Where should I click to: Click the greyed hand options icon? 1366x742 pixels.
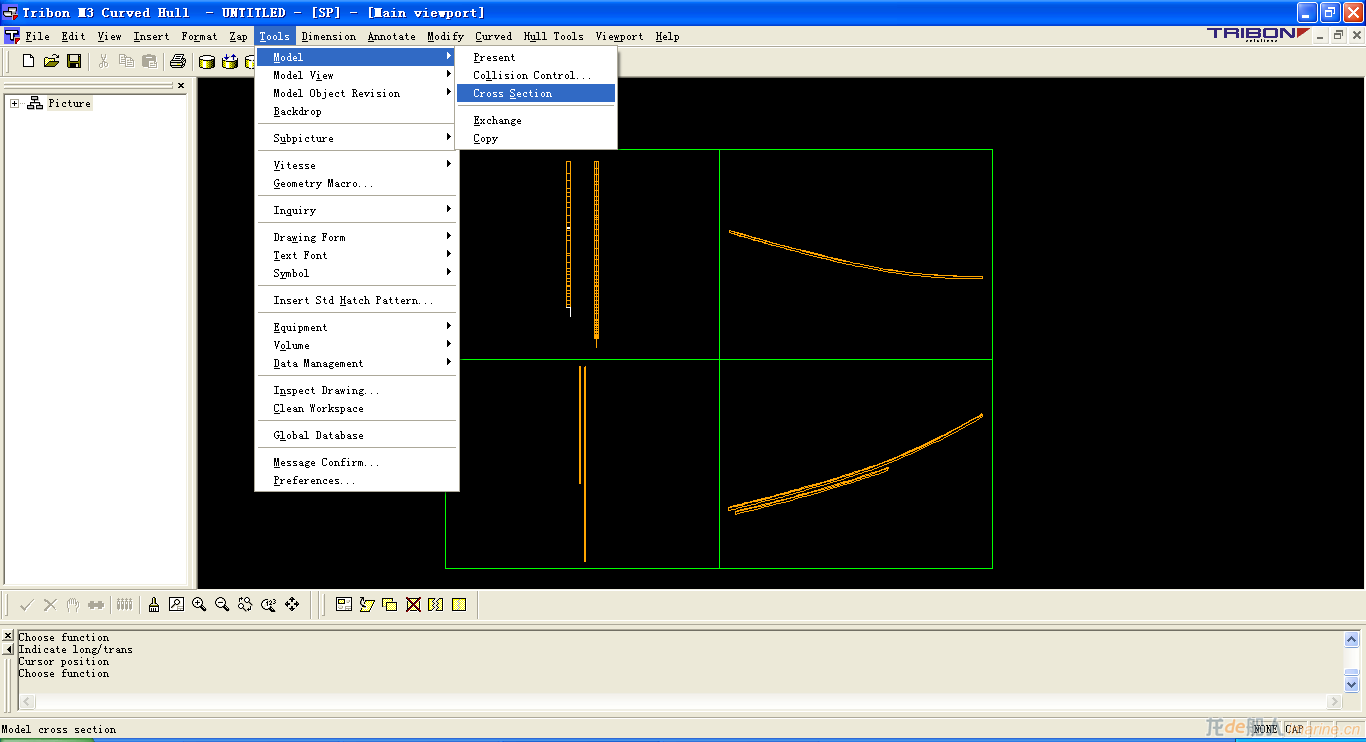73,604
